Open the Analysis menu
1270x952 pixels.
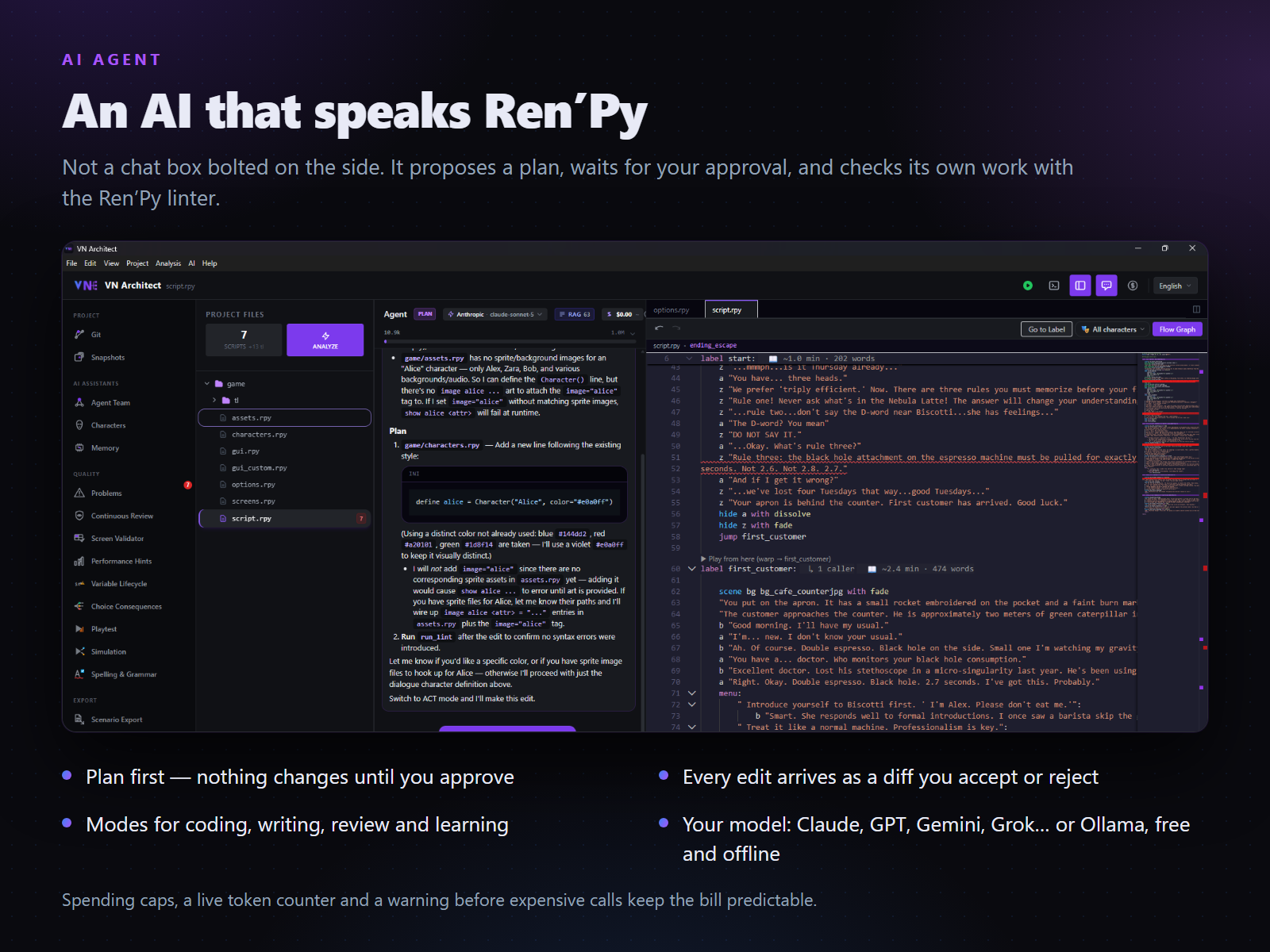point(168,263)
